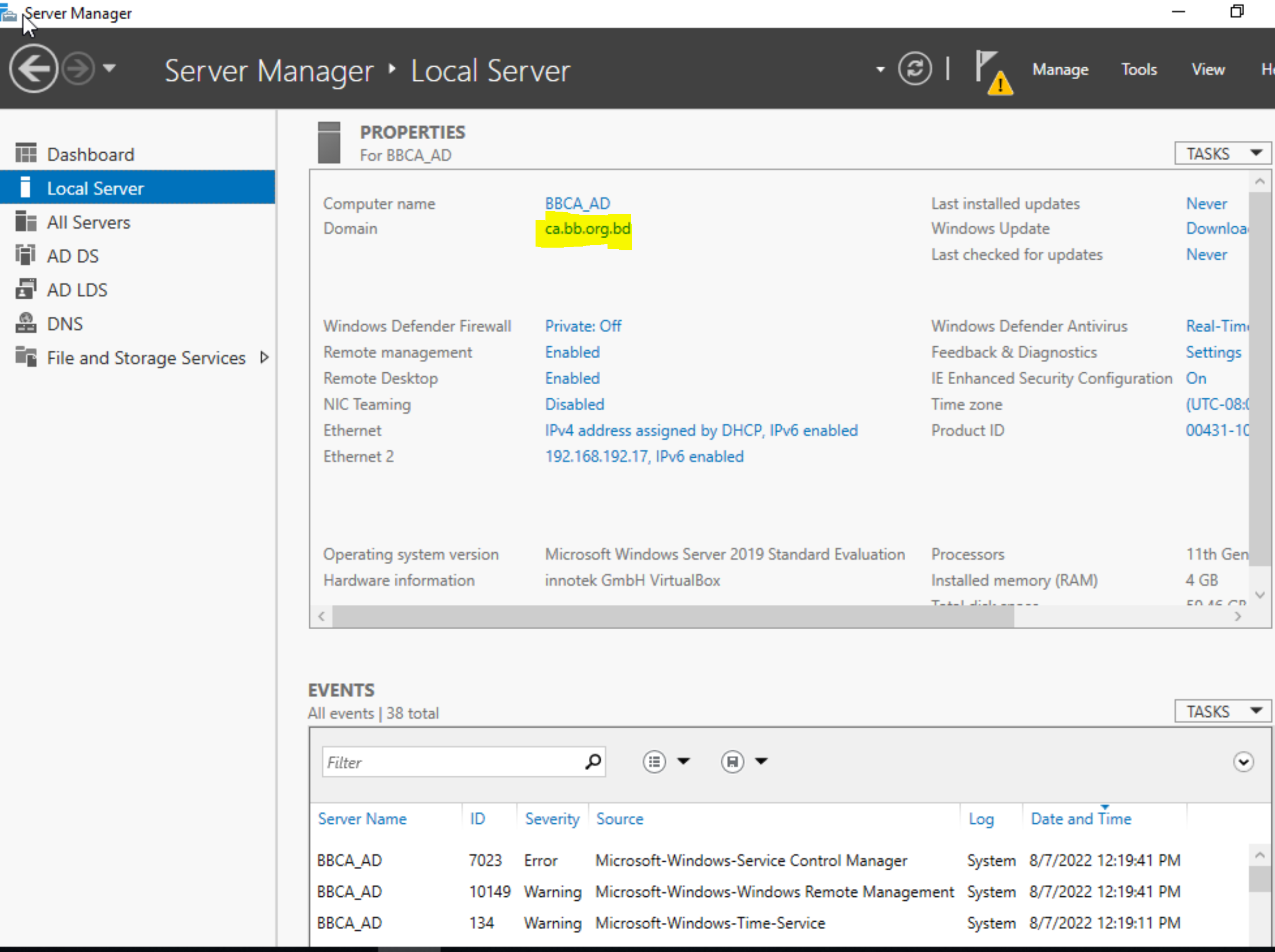
Task: Click the events criteria list icon
Action: point(654,762)
